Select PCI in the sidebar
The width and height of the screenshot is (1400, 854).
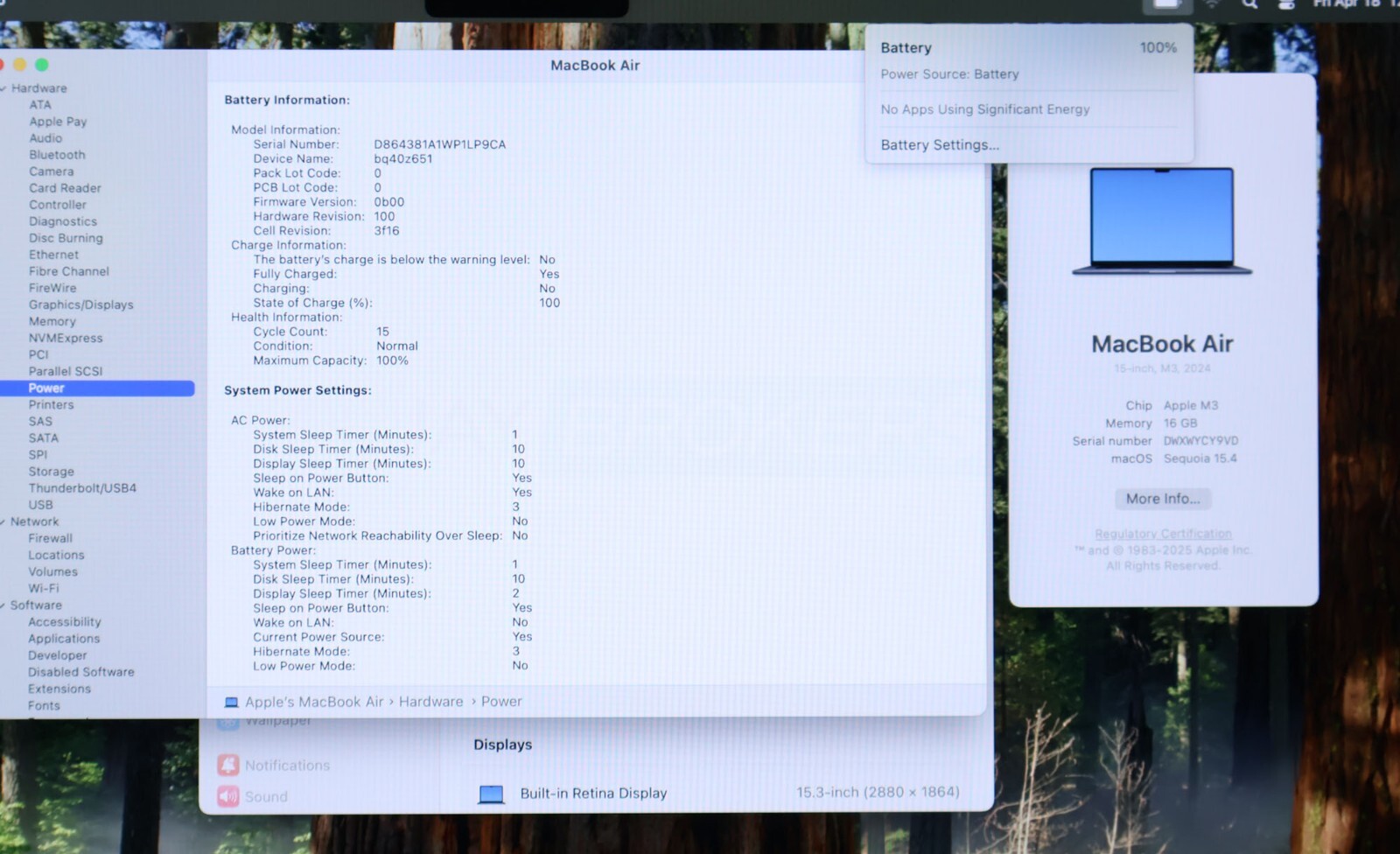click(38, 354)
